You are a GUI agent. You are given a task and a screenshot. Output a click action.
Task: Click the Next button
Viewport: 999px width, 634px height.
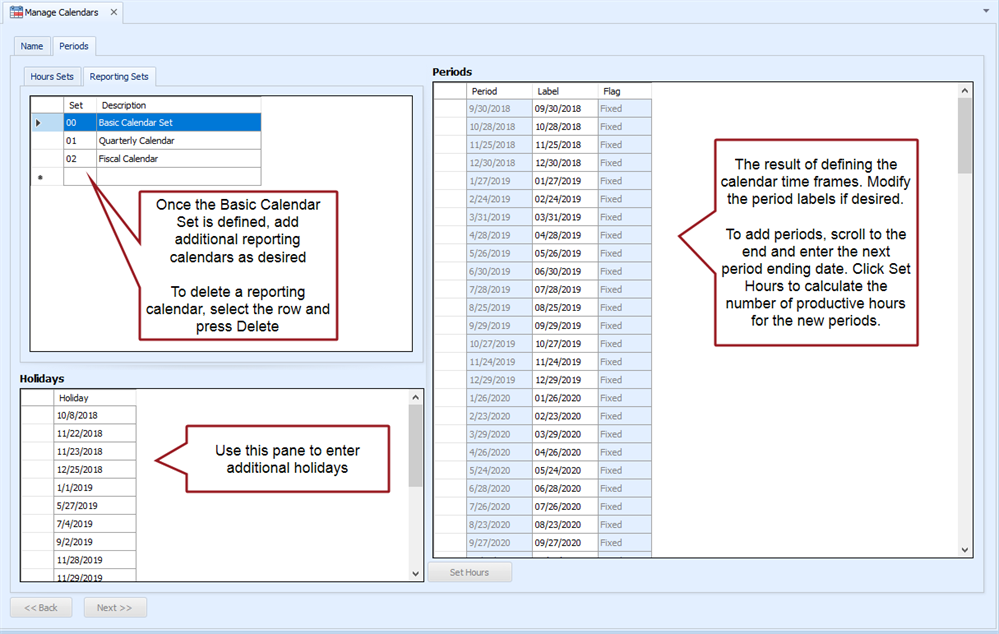(114, 608)
